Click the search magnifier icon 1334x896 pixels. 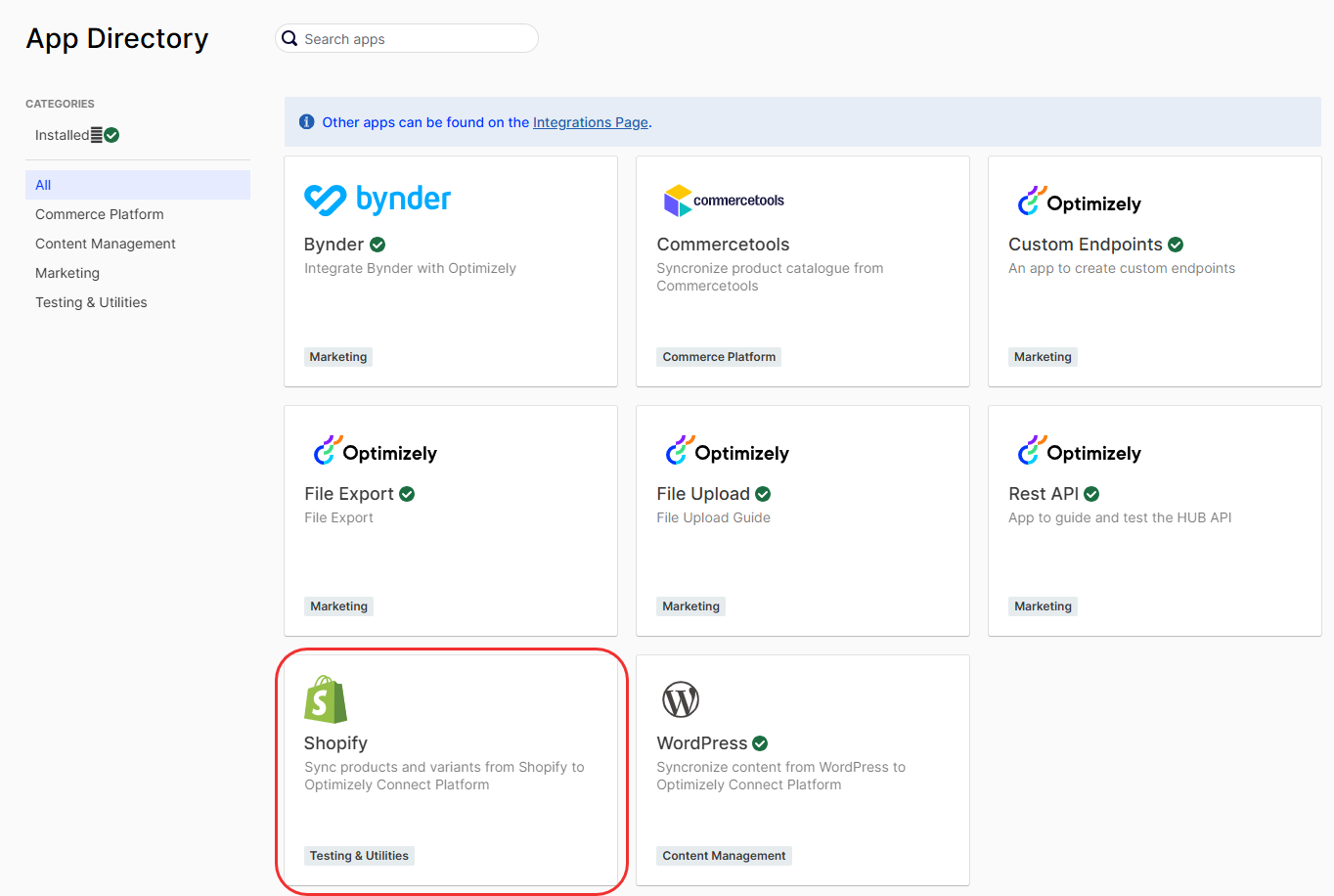[x=289, y=38]
